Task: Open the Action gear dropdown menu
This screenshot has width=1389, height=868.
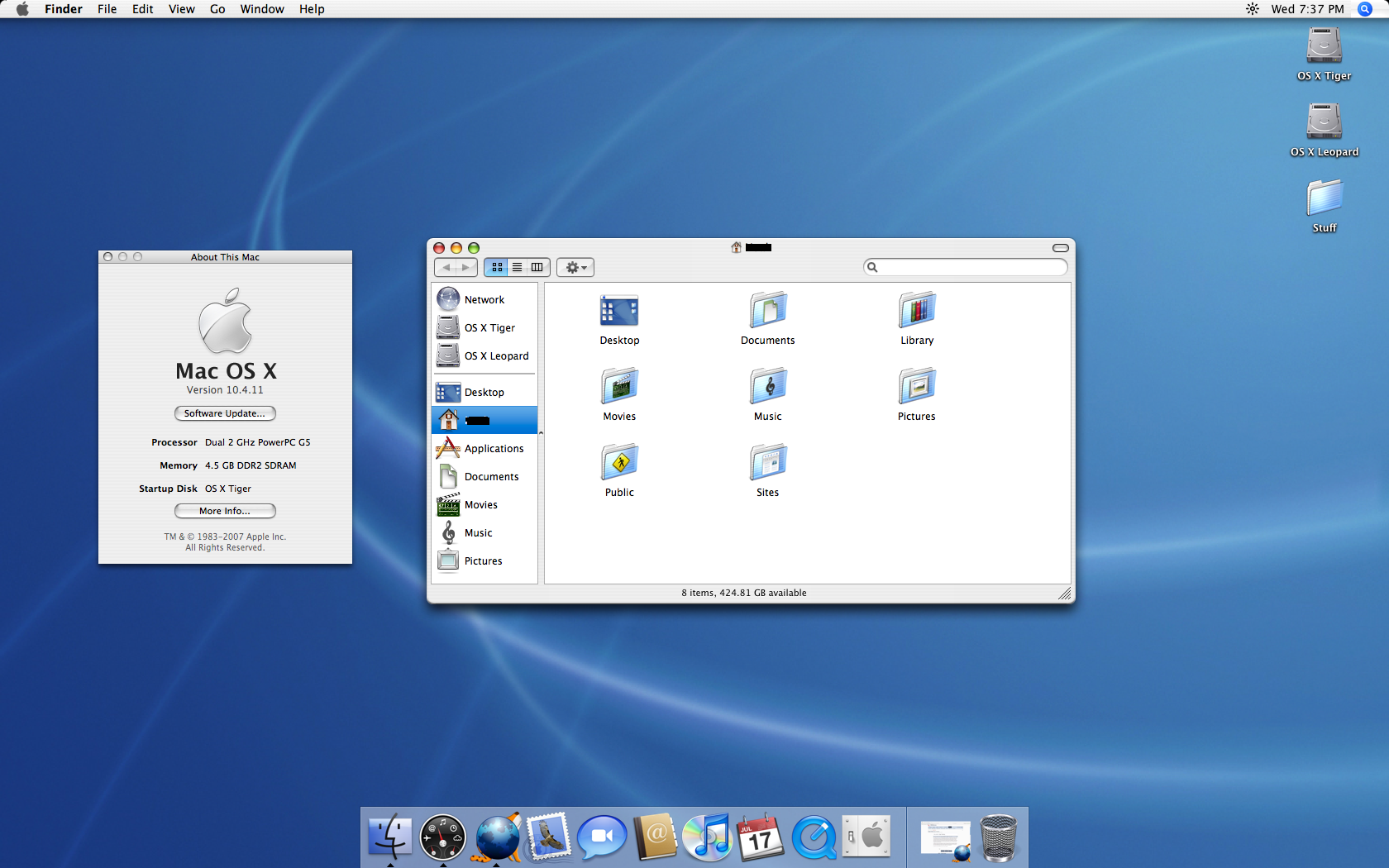Action: pos(575,267)
